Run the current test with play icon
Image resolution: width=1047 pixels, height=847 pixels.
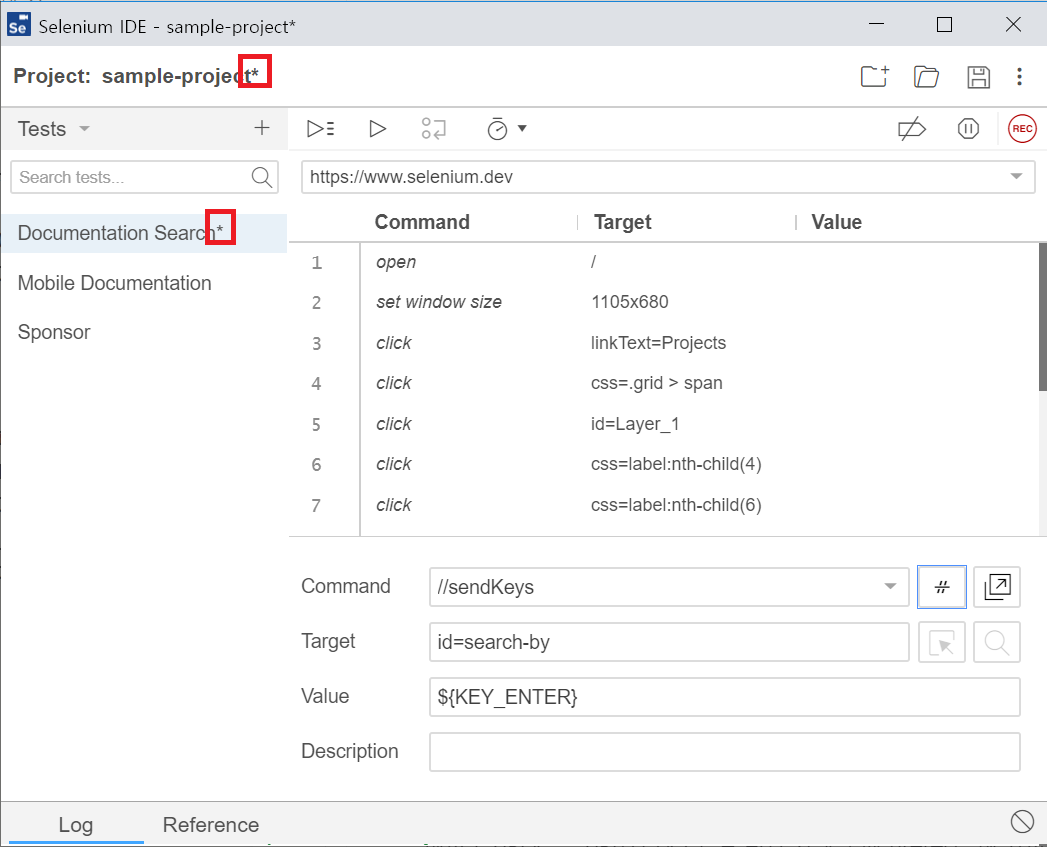(377, 128)
